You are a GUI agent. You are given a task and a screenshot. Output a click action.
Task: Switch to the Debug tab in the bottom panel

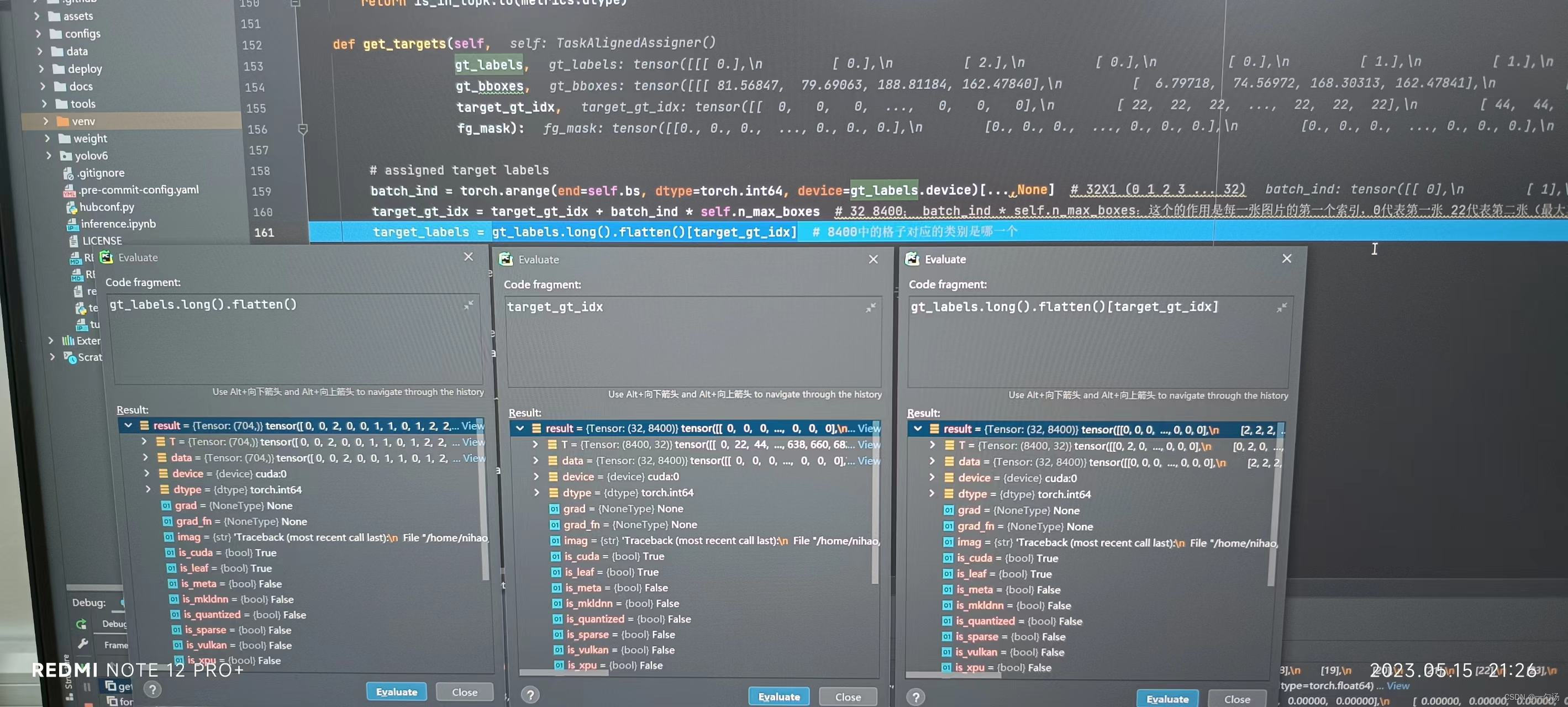pyautogui.click(x=114, y=624)
